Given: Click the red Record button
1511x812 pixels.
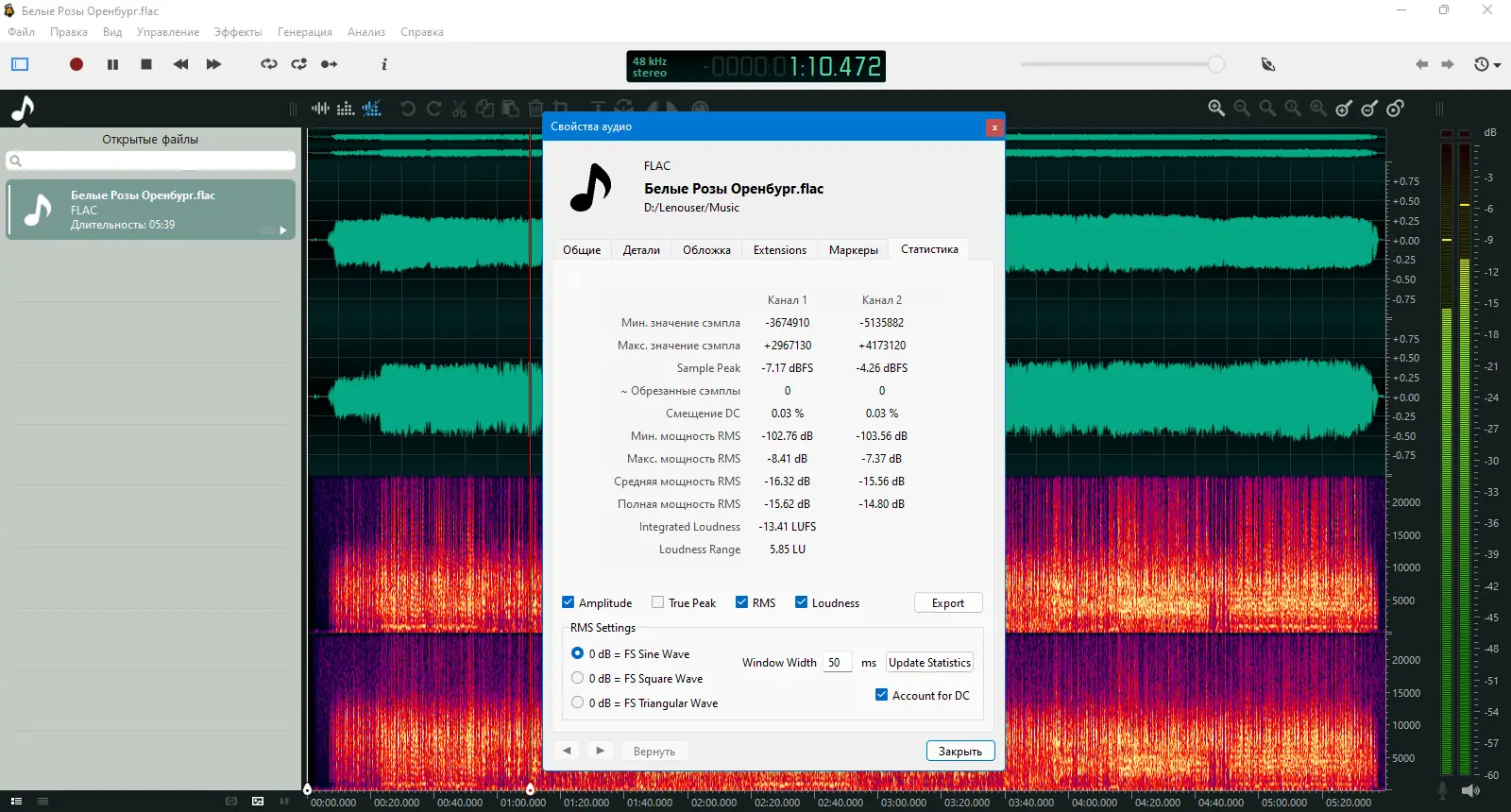Looking at the screenshot, I should click(76, 64).
